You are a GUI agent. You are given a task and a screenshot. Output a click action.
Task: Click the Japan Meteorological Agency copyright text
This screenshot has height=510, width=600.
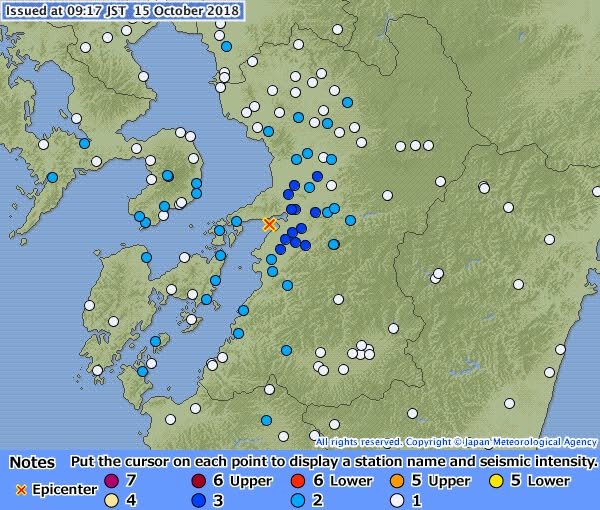(x=455, y=441)
